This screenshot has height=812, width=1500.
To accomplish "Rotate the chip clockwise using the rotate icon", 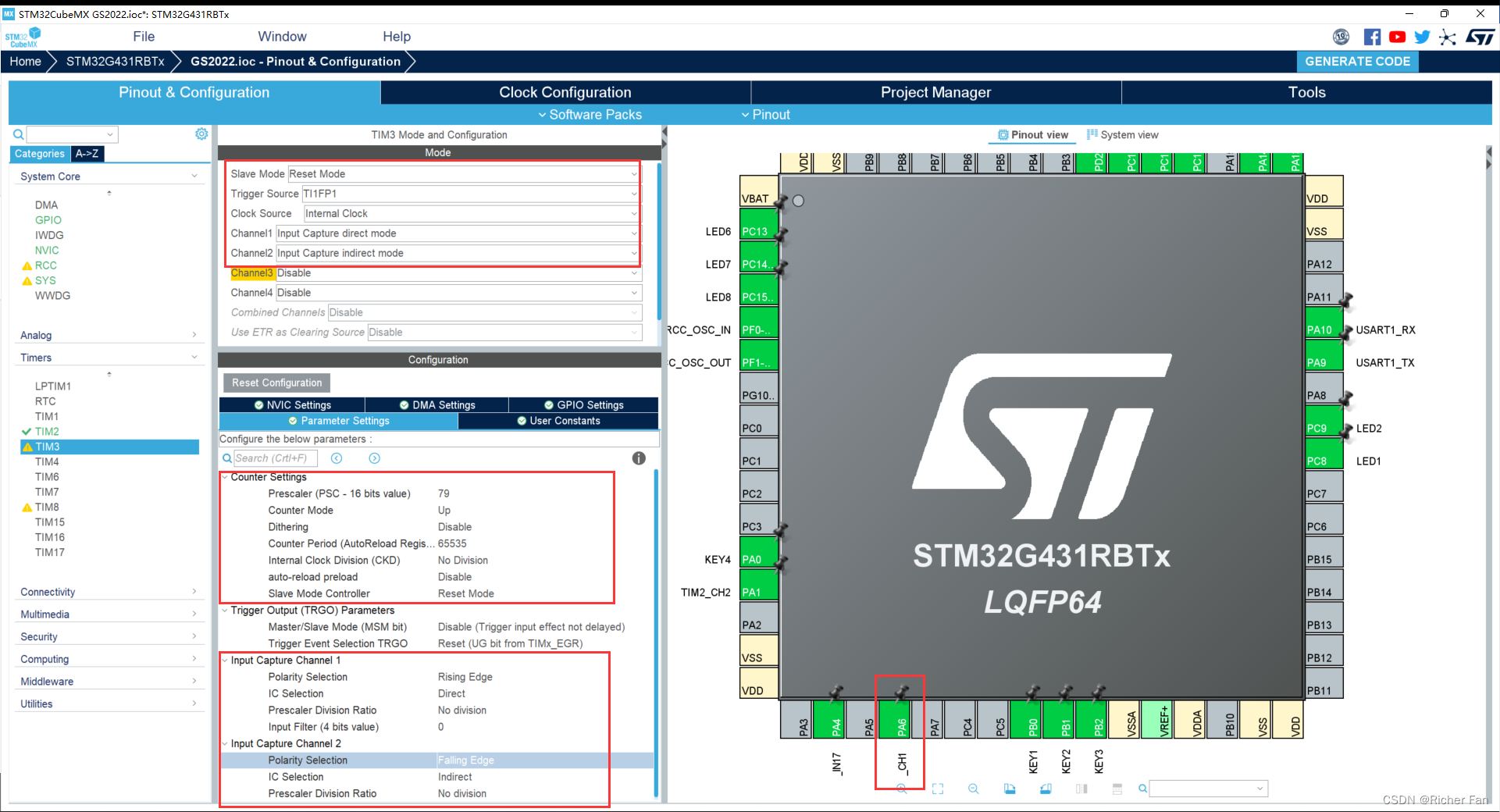I will (x=1010, y=789).
